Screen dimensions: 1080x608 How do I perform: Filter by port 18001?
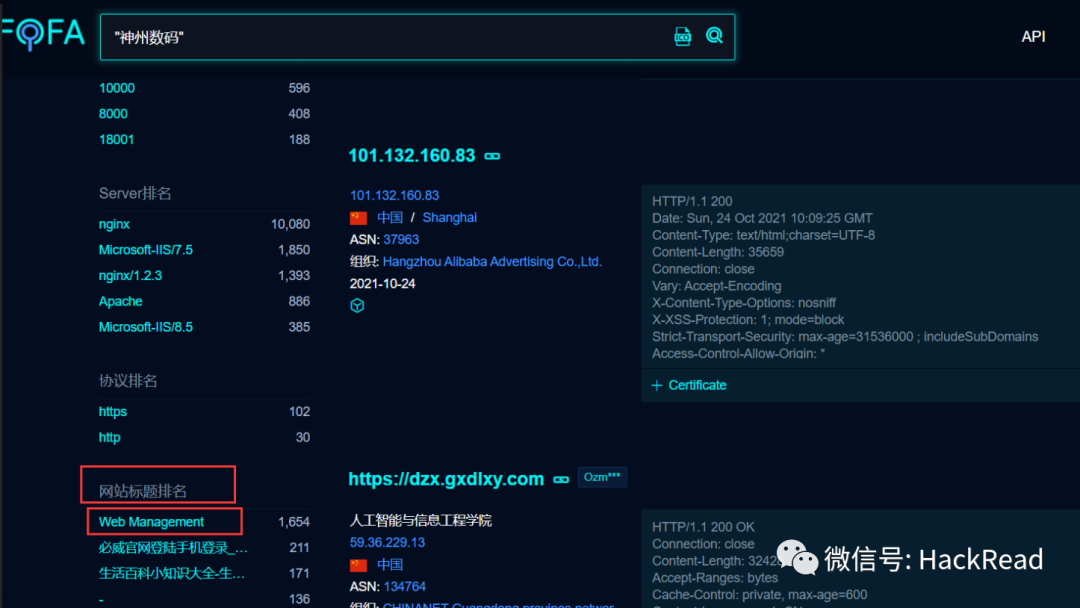click(x=116, y=140)
